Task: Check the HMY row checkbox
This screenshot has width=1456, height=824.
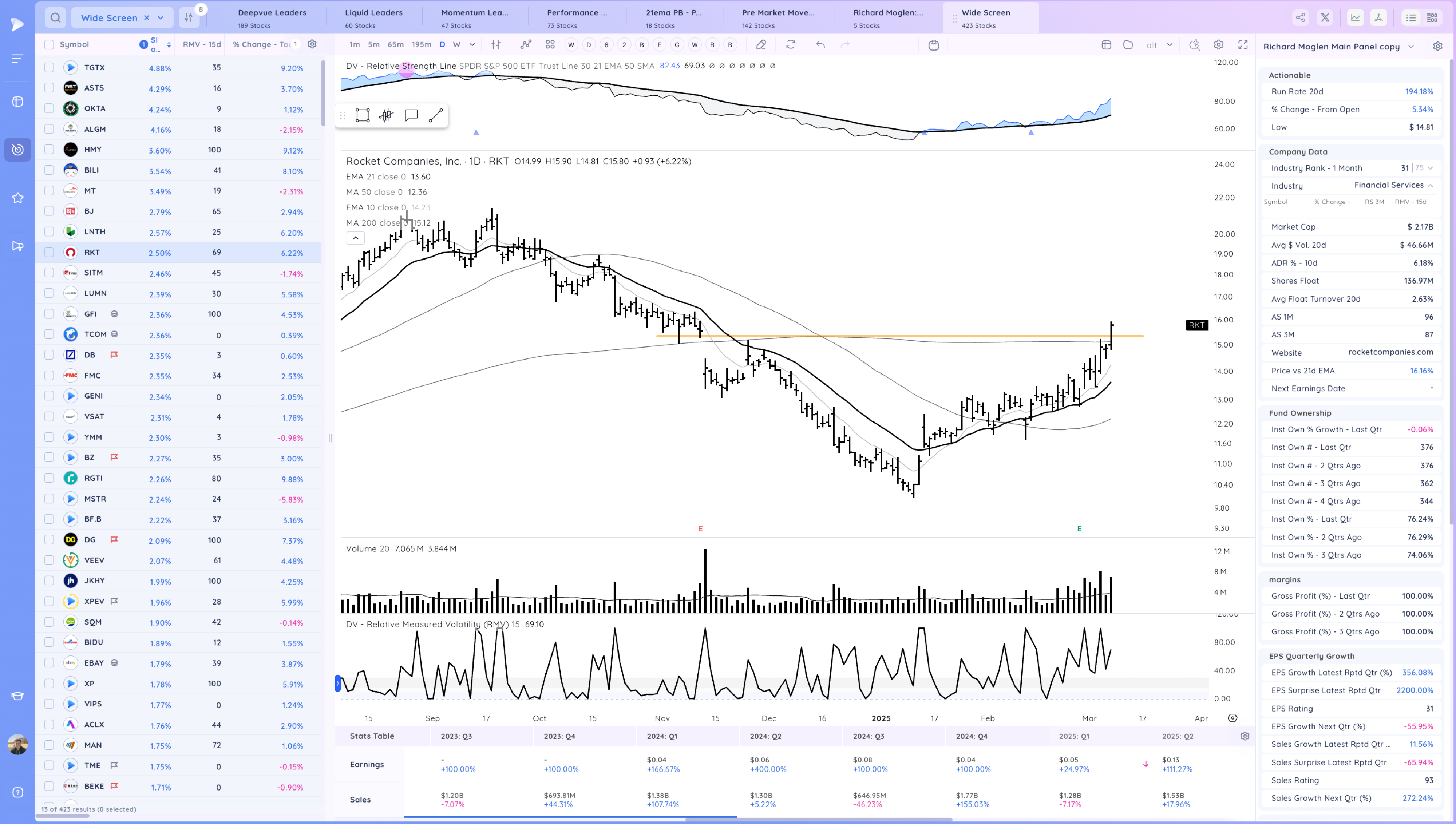Action: pos(49,150)
